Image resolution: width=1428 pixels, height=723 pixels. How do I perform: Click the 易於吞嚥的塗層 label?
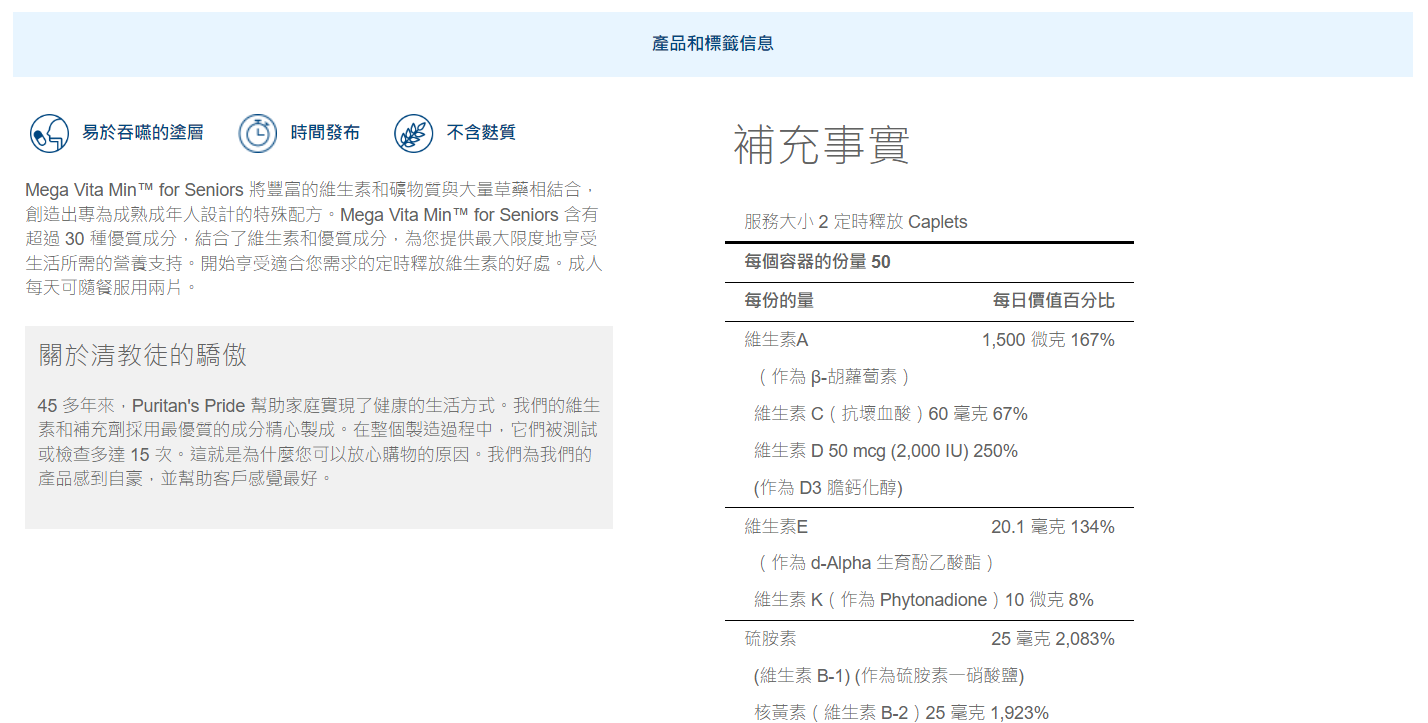143,133
